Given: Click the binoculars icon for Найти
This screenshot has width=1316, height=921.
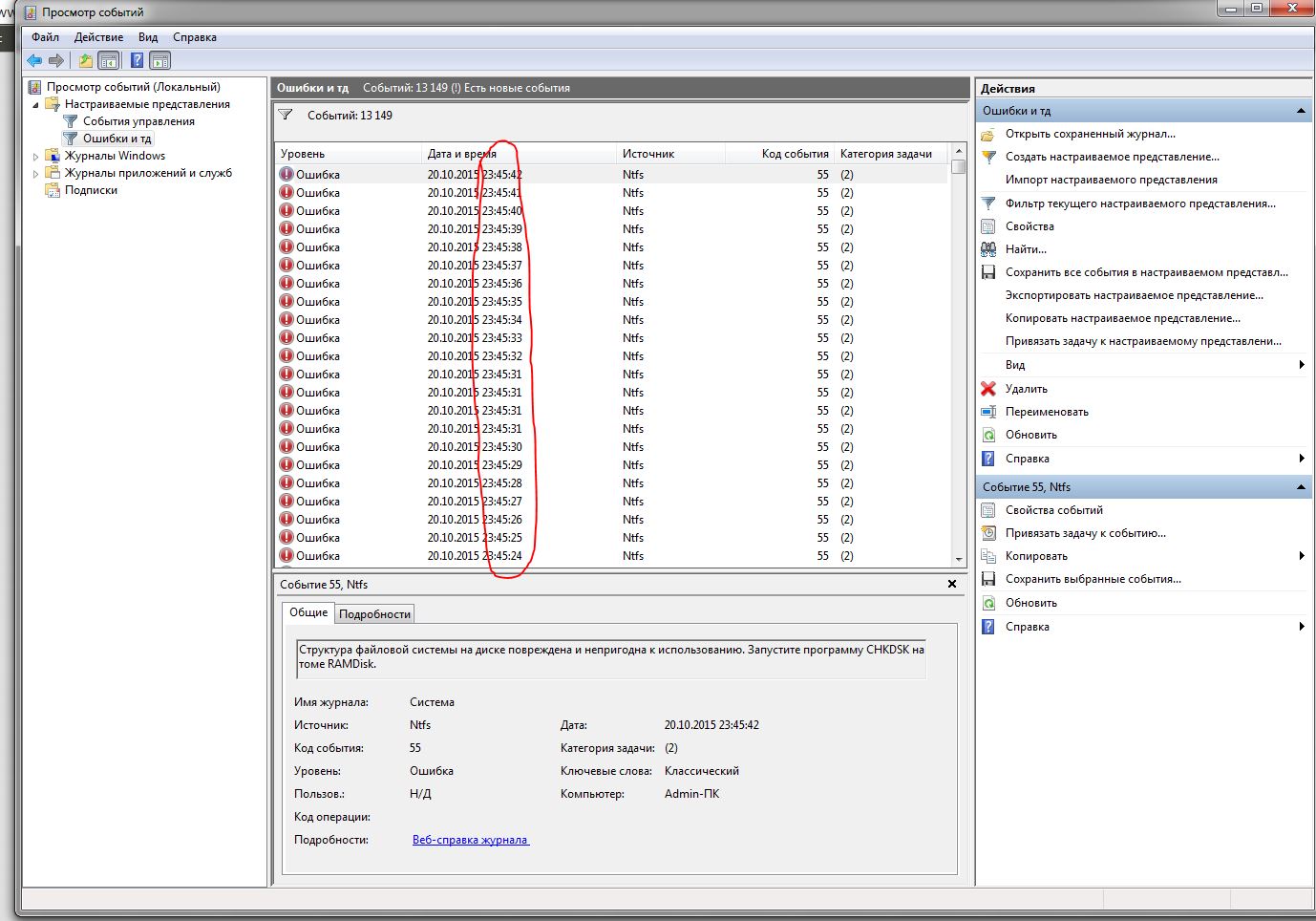Looking at the screenshot, I should point(988,249).
